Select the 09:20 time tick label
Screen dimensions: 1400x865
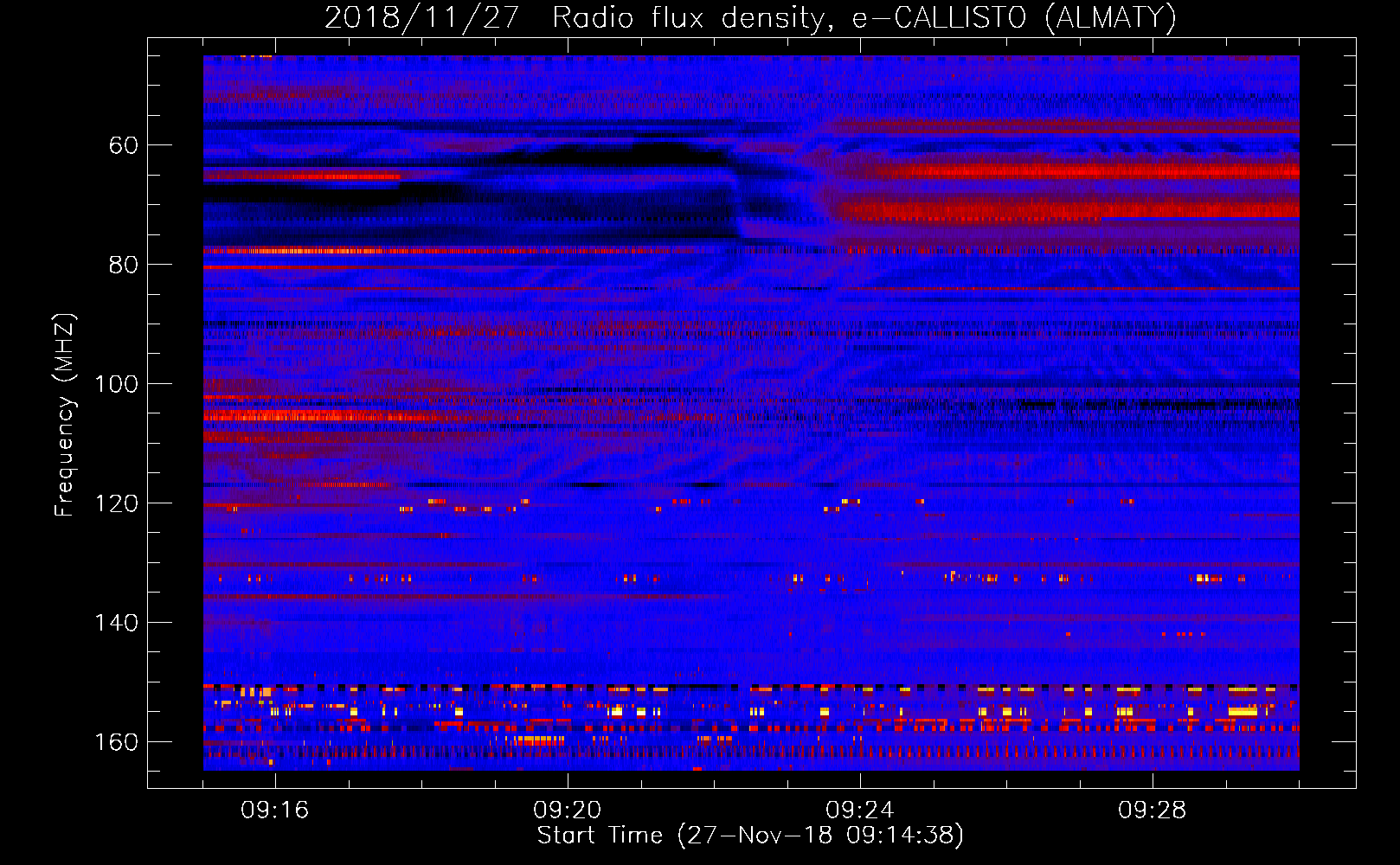tap(567, 811)
